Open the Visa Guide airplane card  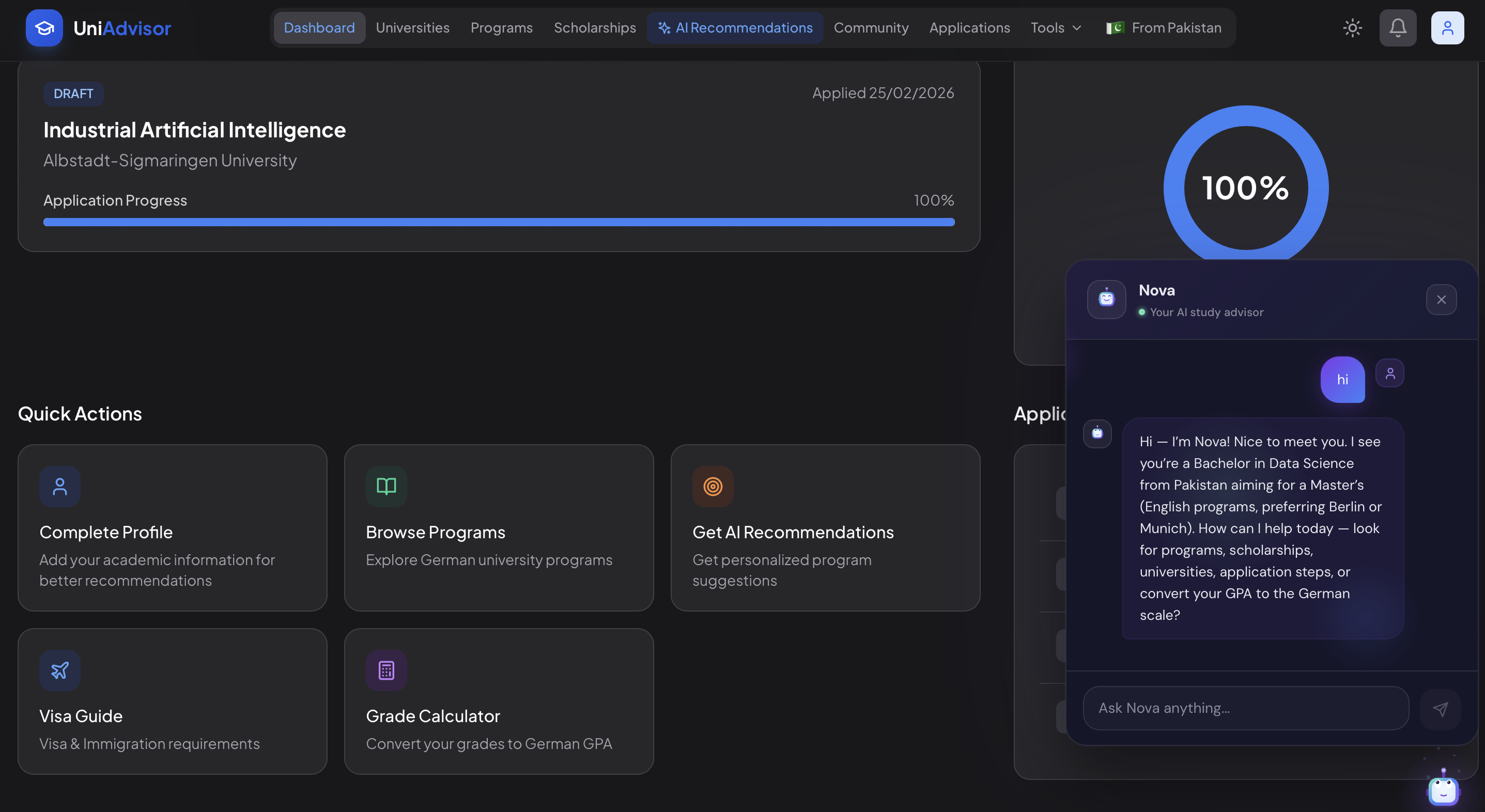tap(172, 701)
